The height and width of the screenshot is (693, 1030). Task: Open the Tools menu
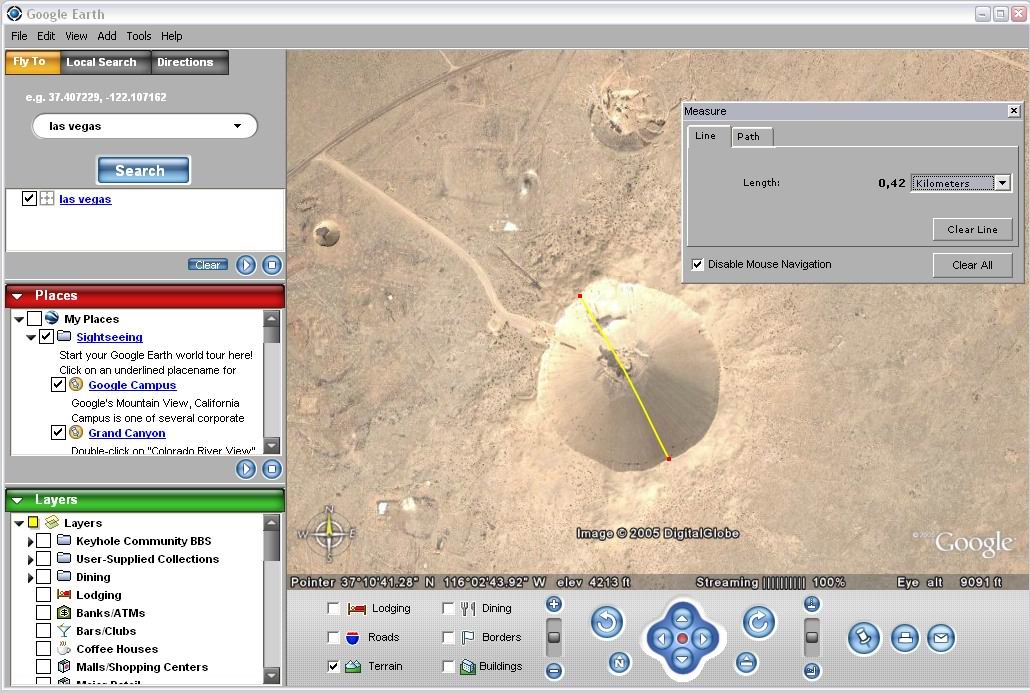click(139, 36)
